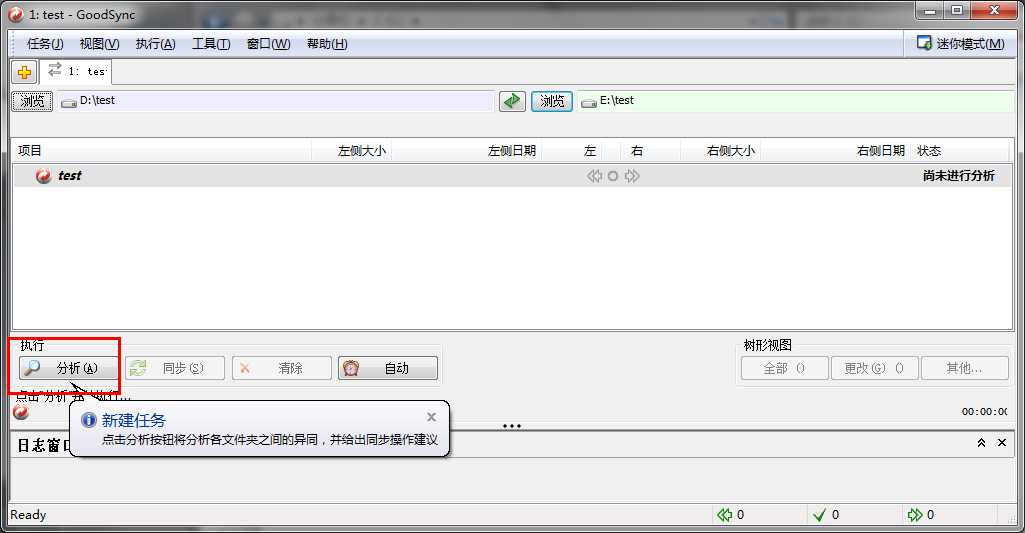The image size is (1025, 533).
Task: Click the GoodSync title bar application icon
Action: (x=16, y=14)
